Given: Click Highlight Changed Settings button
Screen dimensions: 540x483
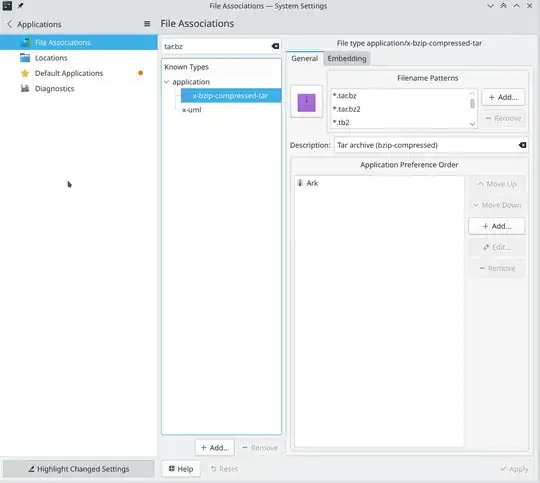Looking at the screenshot, I should [79, 469].
